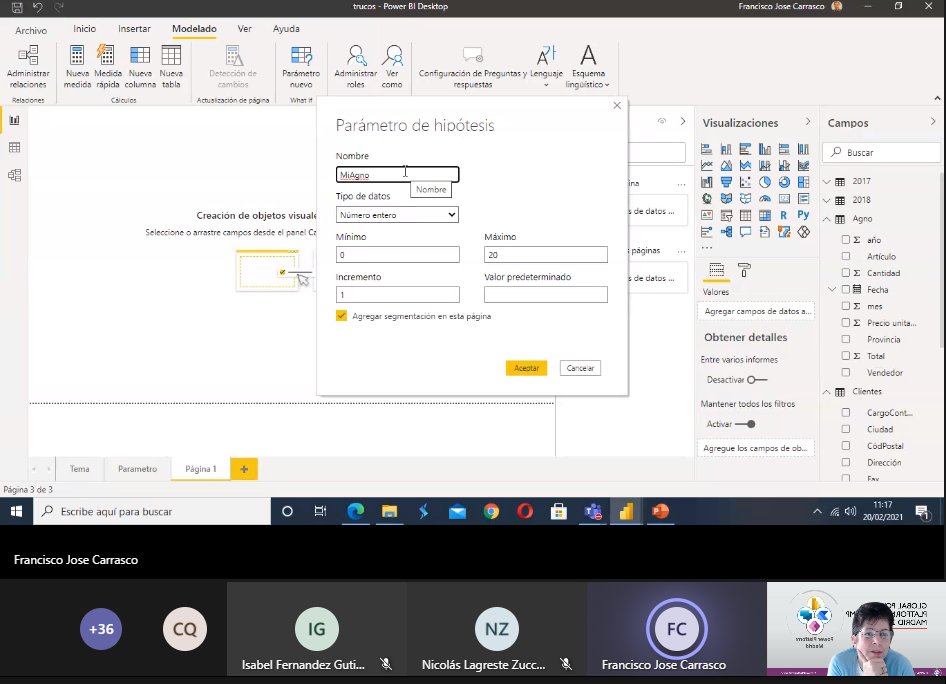Screen dimensions: 946x684
Task: Check the Vendedor field checkbox
Action: (x=846, y=372)
